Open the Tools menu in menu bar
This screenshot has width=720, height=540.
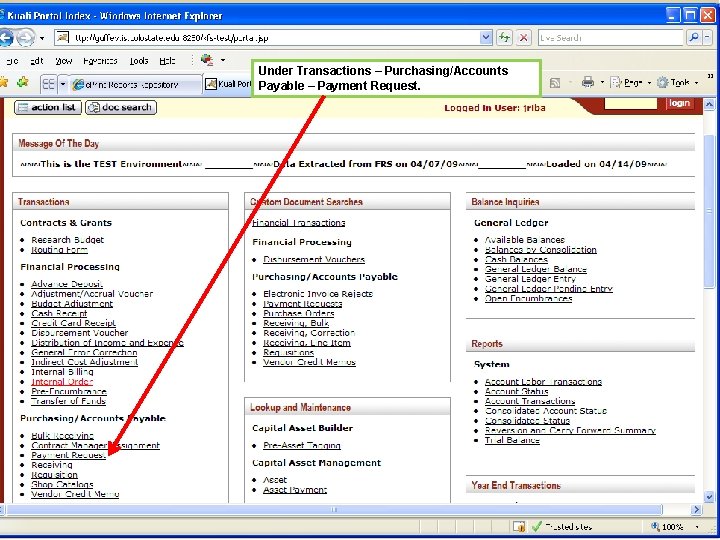[139, 61]
